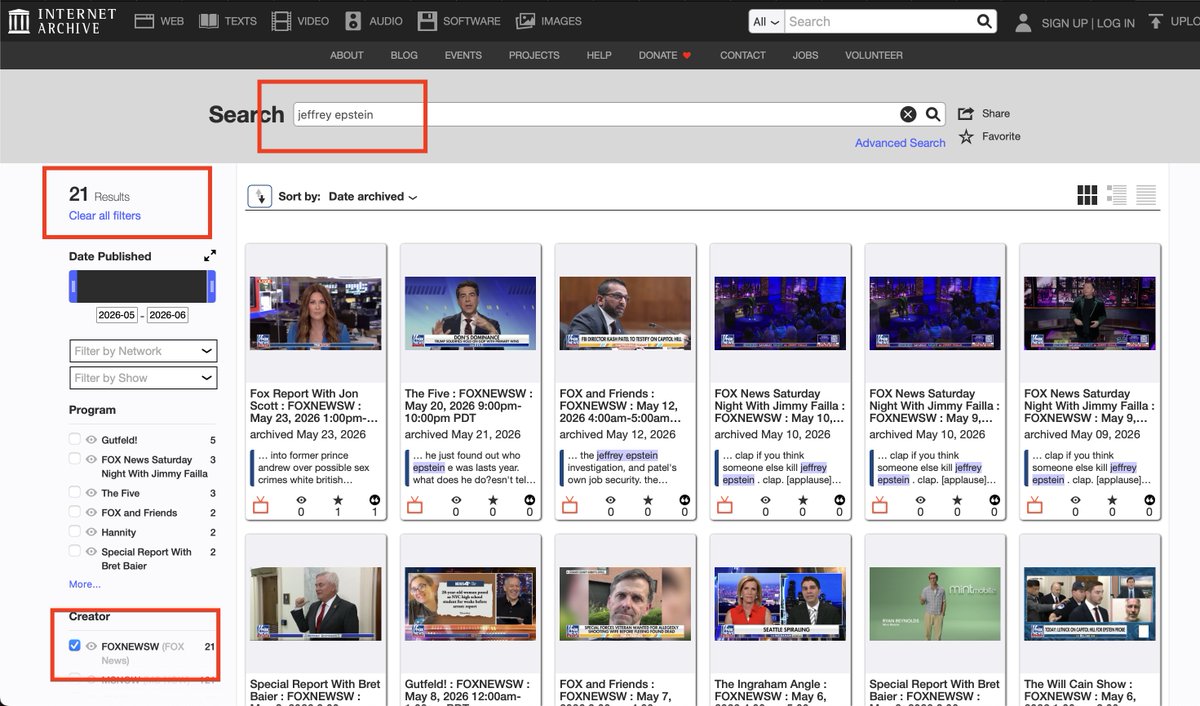Image resolution: width=1200 pixels, height=706 pixels.
Task: Open the All search scope dropdown
Action: (x=766, y=21)
